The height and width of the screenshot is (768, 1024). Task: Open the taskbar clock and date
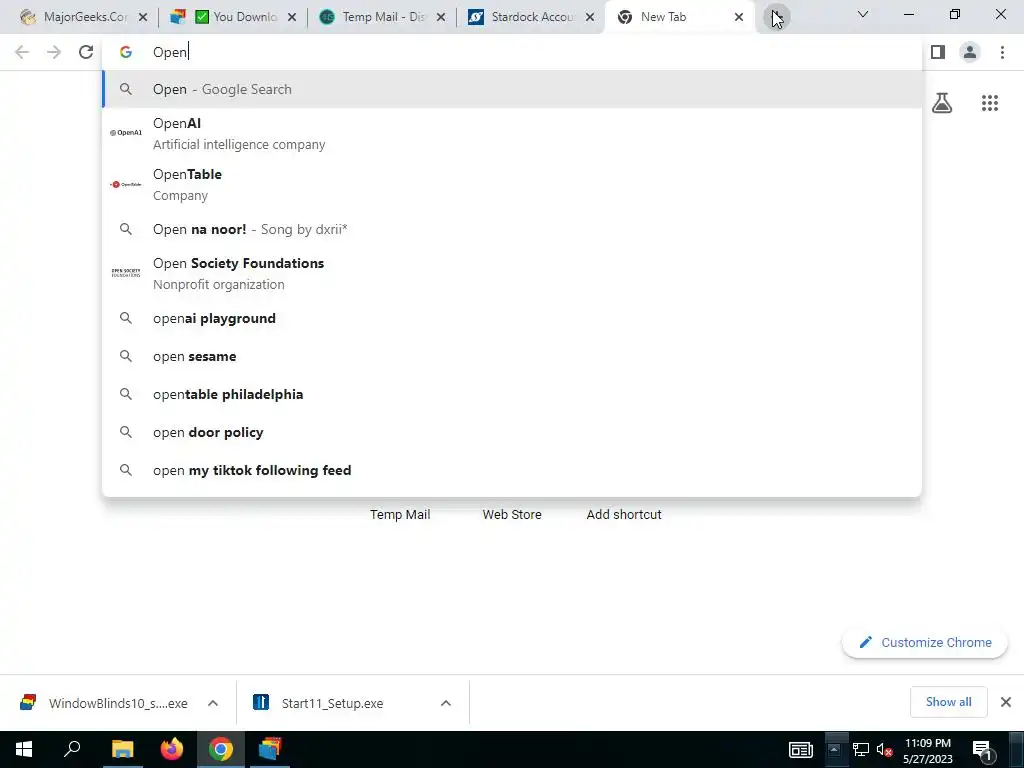click(927, 751)
